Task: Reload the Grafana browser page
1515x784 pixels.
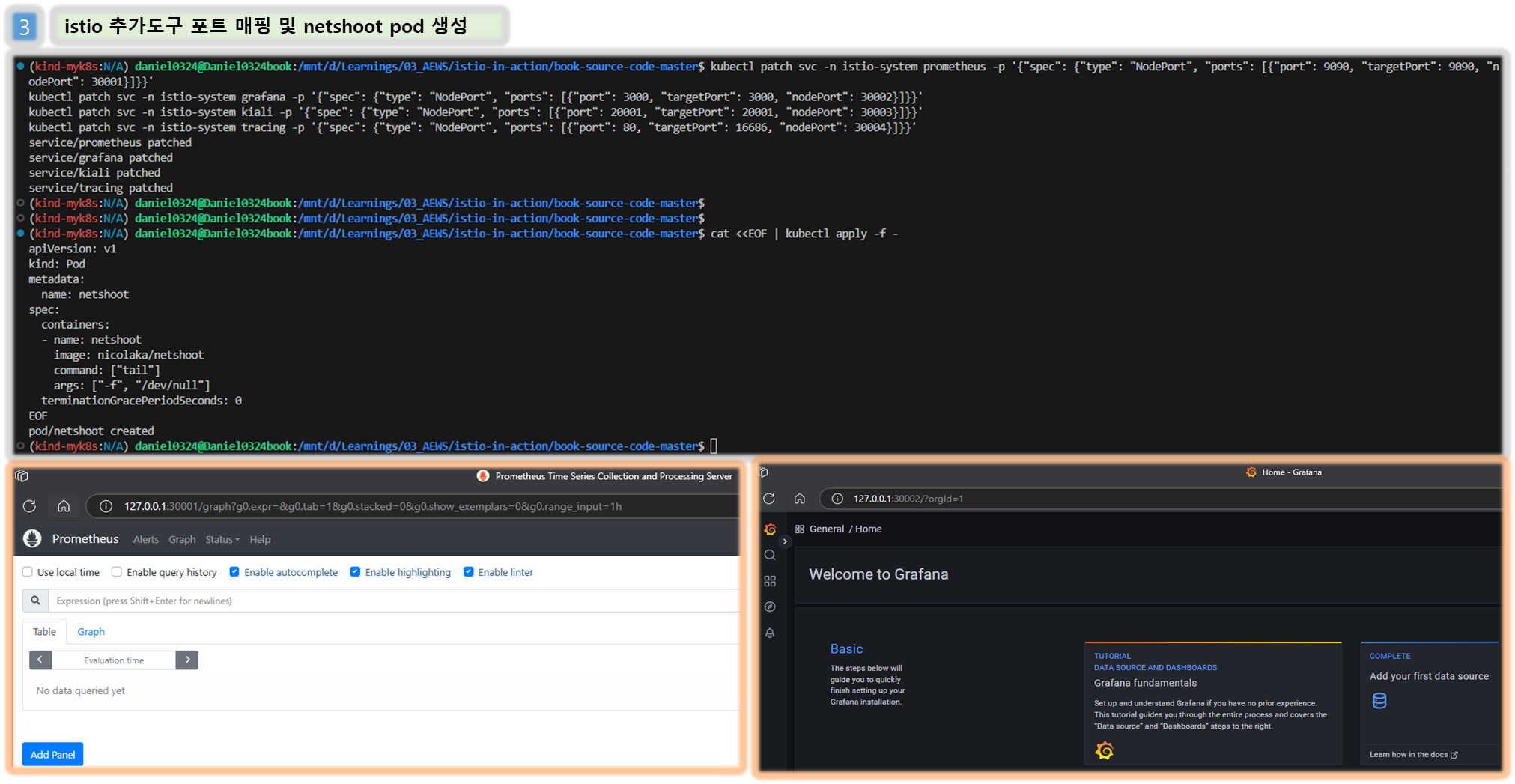Action: pos(768,499)
